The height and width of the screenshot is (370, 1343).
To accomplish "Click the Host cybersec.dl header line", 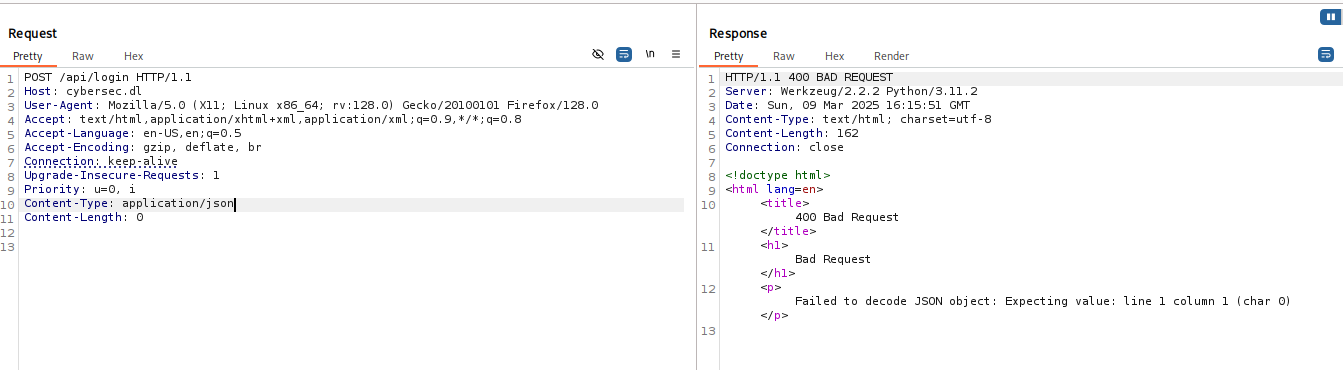I will tap(70, 91).
